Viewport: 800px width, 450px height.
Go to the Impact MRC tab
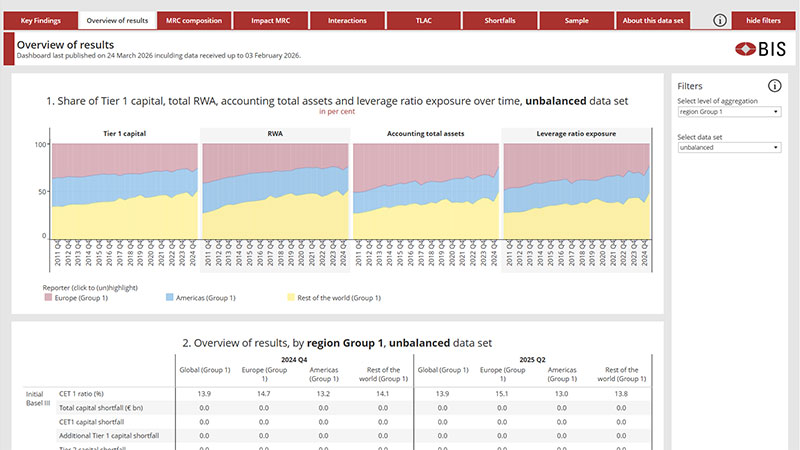tap(270, 20)
